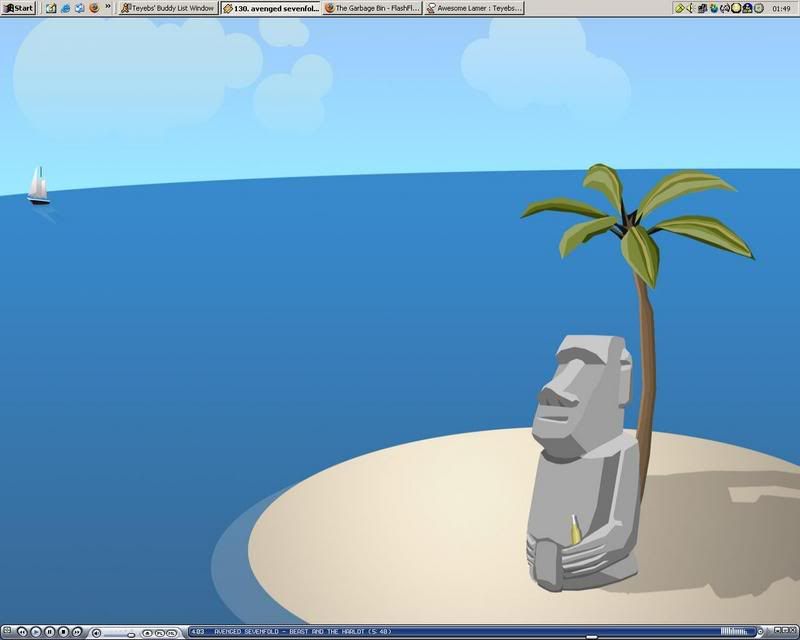Skip to the previous track
Screen dimensions: 800x640
click(x=23, y=632)
